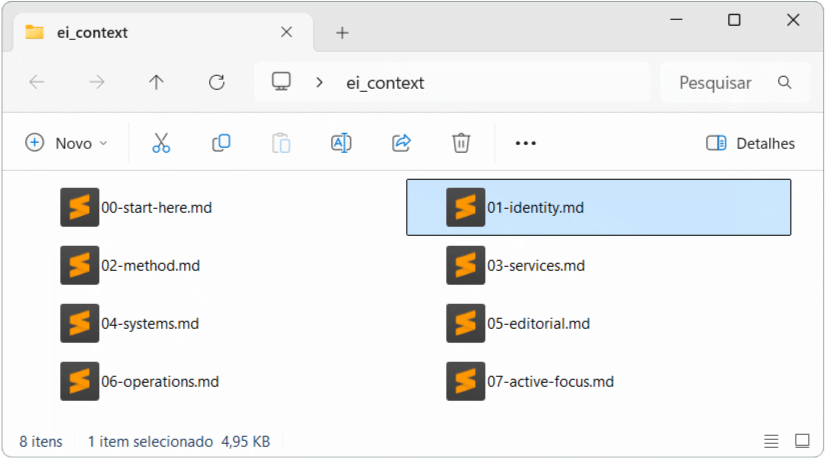This screenshot has height=458, width=825.
Task: Open the Novo dropdown menu
Action: click(66, 143)
